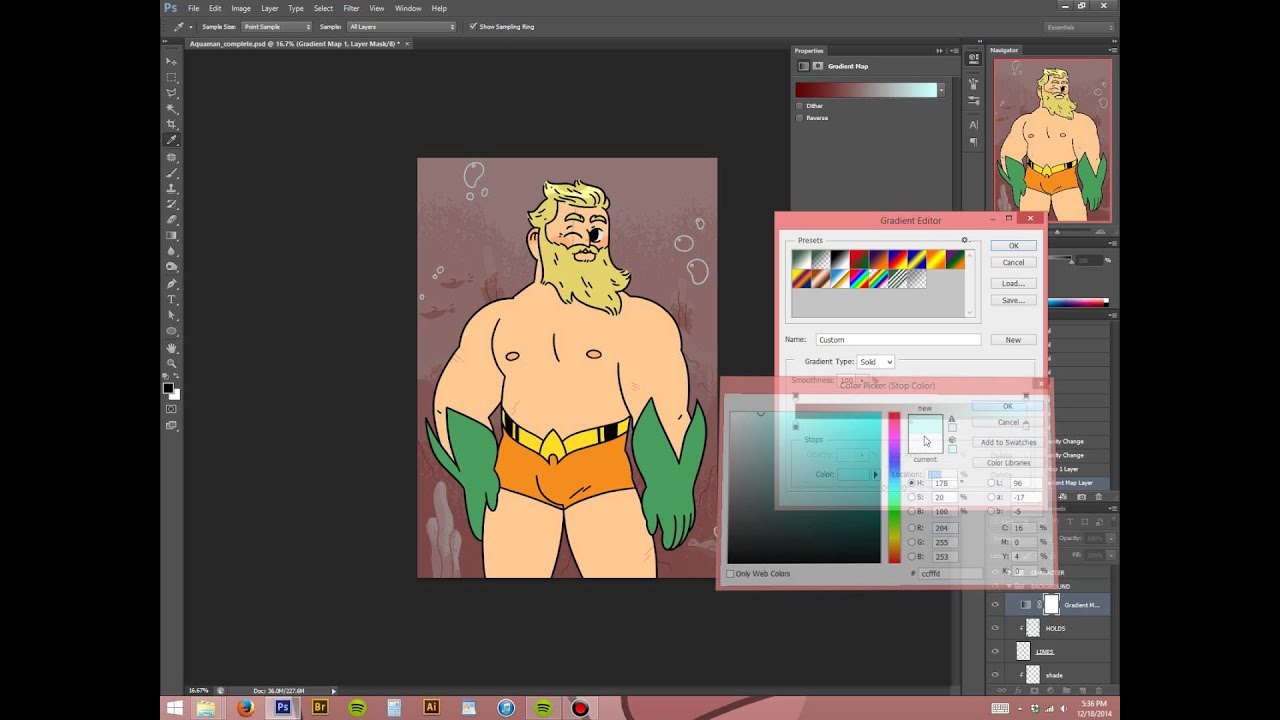
Task: Enable the Dither checkbox
Action: (800, 105)
